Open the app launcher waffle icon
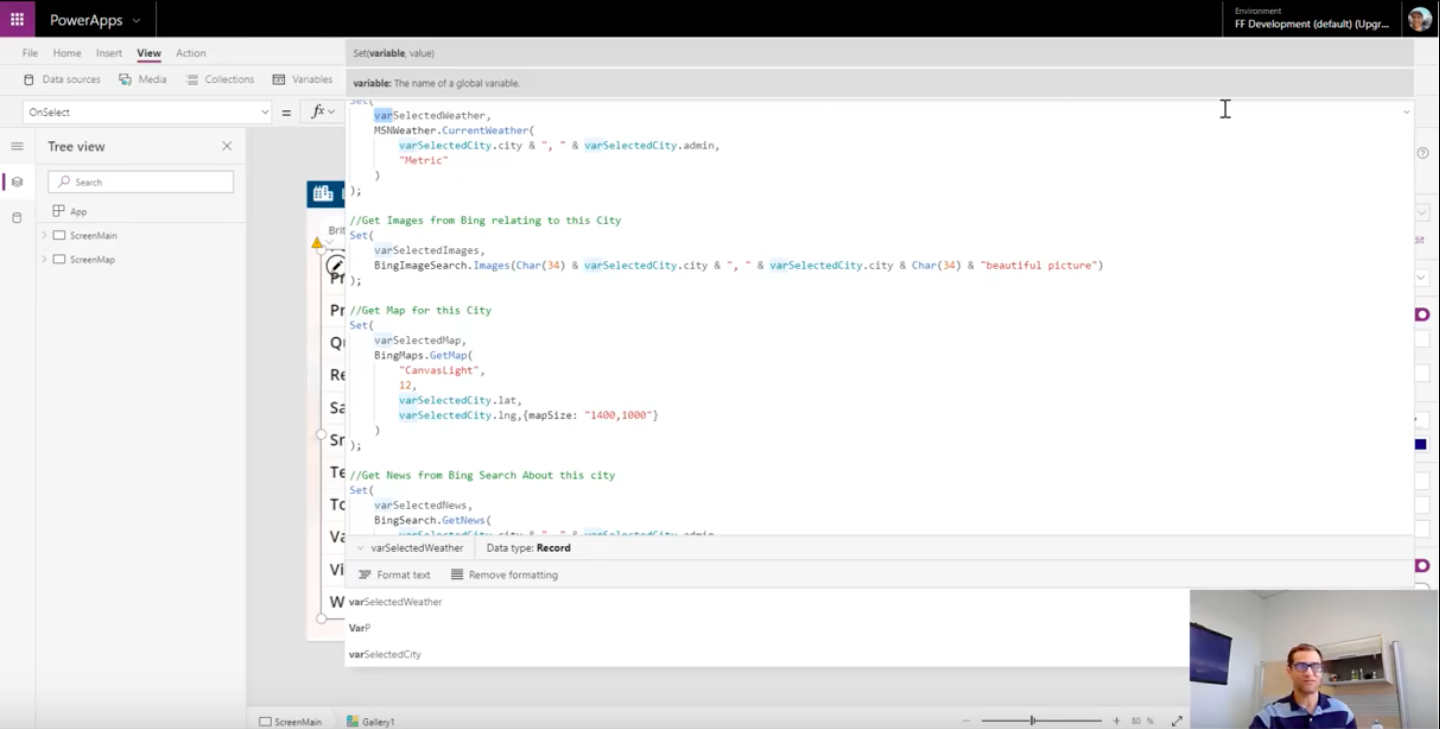This screenshot has height=729, width=1440. pyautogui.click(x=17, y=19)
